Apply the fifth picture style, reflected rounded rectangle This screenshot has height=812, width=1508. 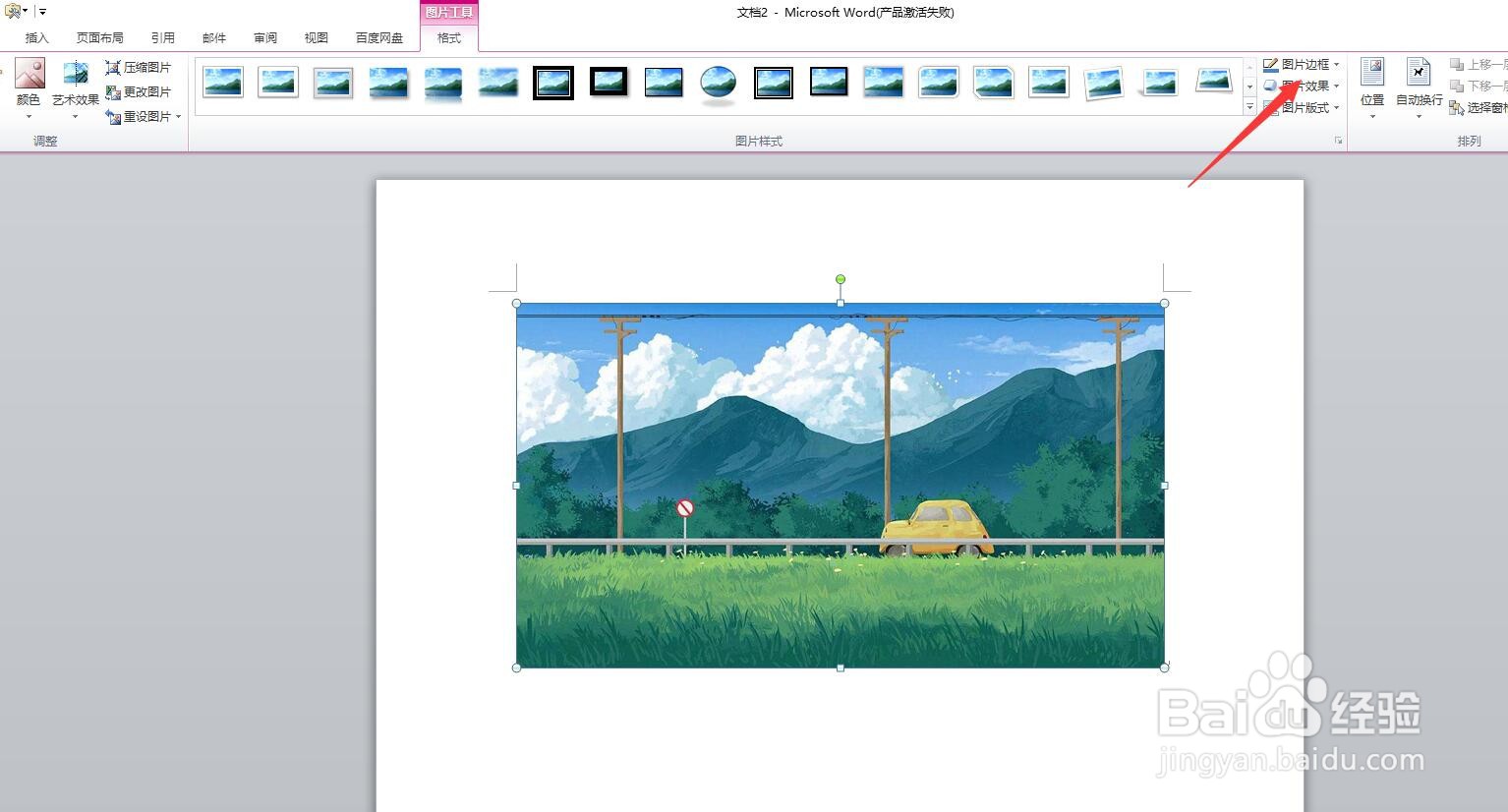tap(443, 83)
